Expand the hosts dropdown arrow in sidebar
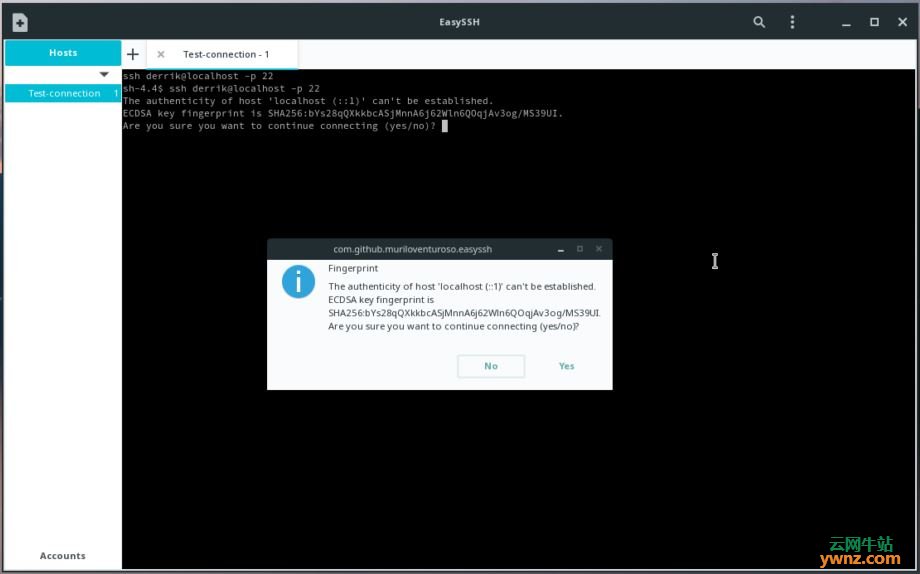The image size is (920, 574). coord(104,75)
